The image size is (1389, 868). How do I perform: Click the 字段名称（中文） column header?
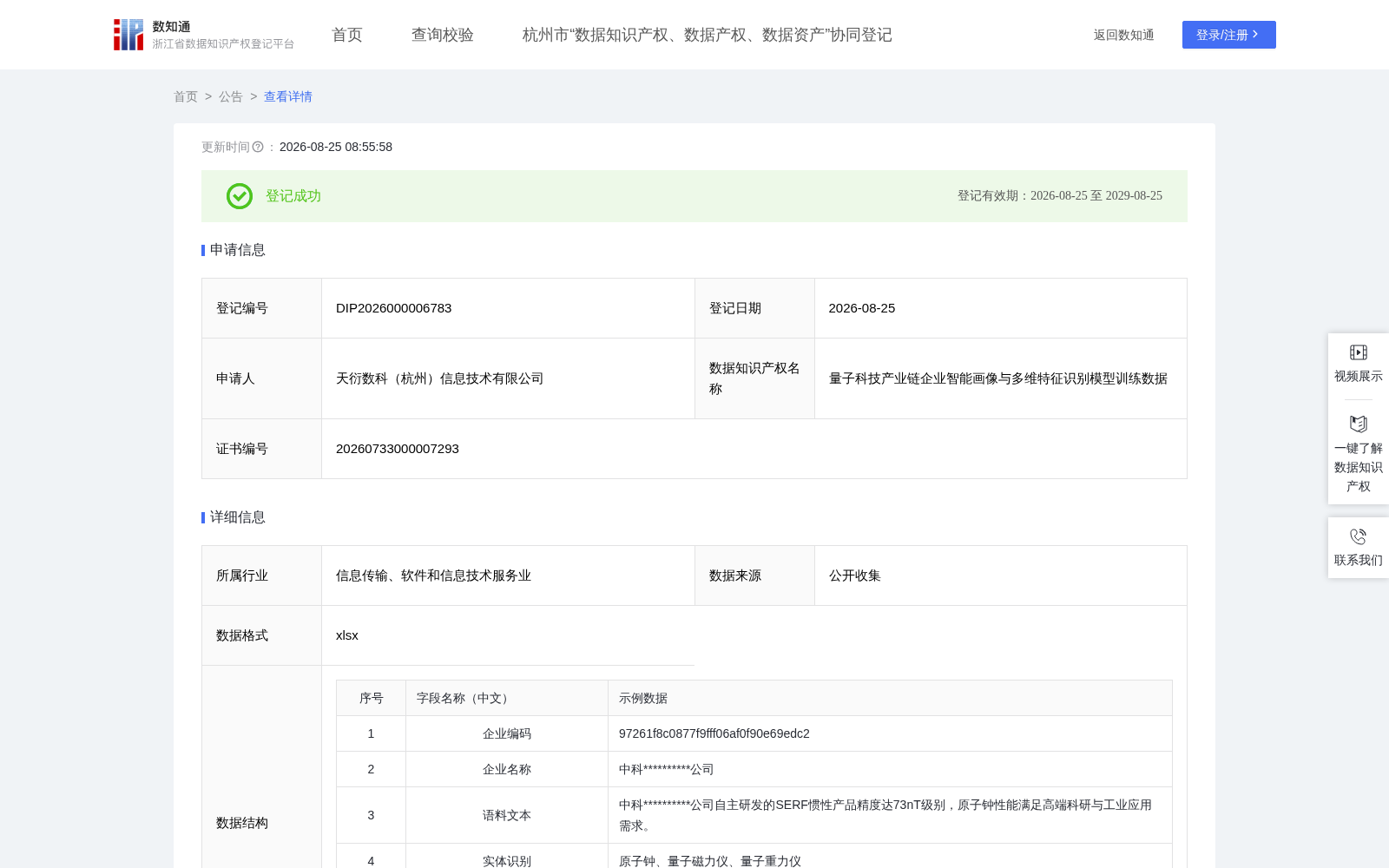click(x=507, y=698)
